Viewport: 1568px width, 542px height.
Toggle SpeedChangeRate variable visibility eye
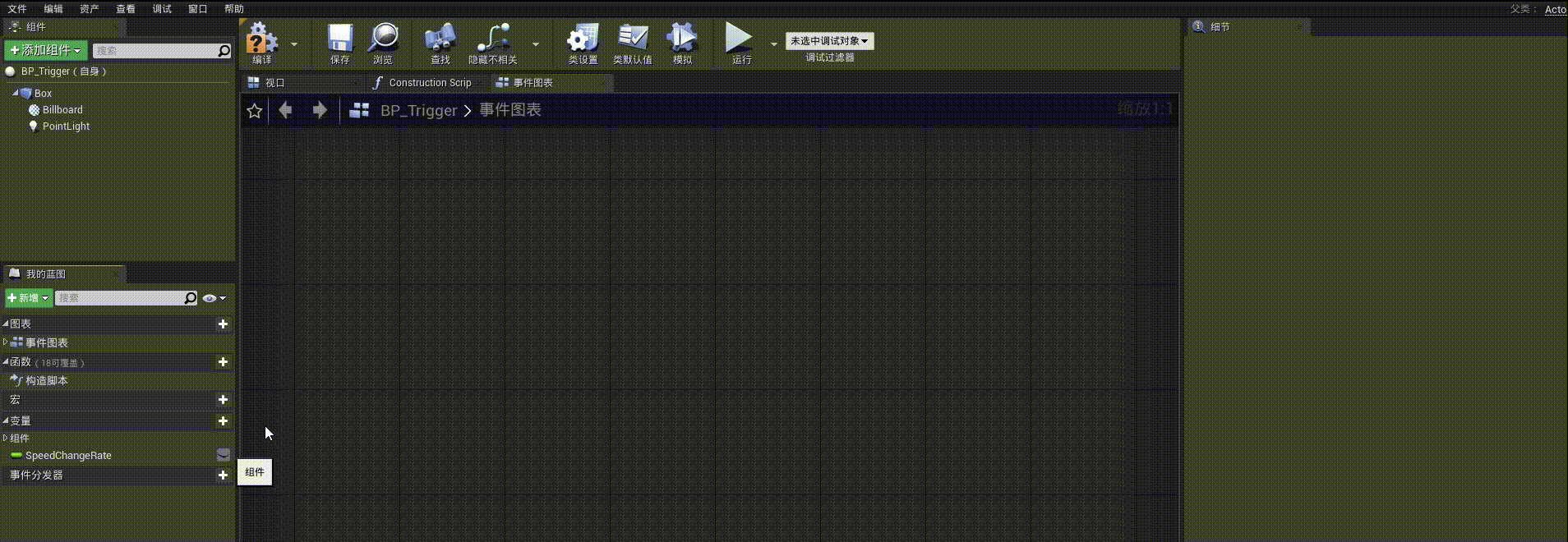coord(223,455)
